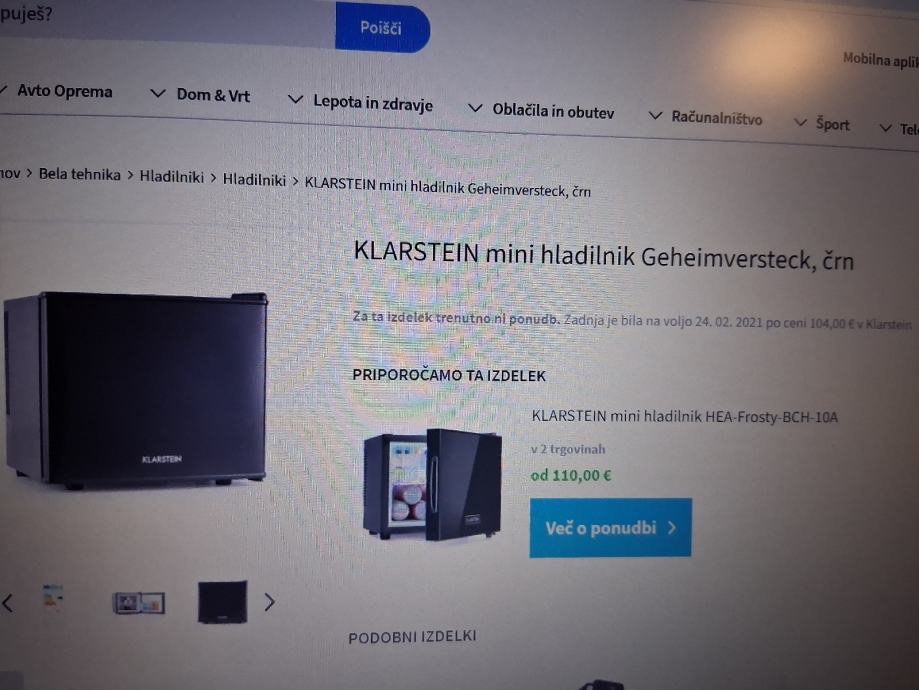The width and height of the screenshot is (919, 690).
Task: Click the recommended mini fridge image
Action: (433, 484)
